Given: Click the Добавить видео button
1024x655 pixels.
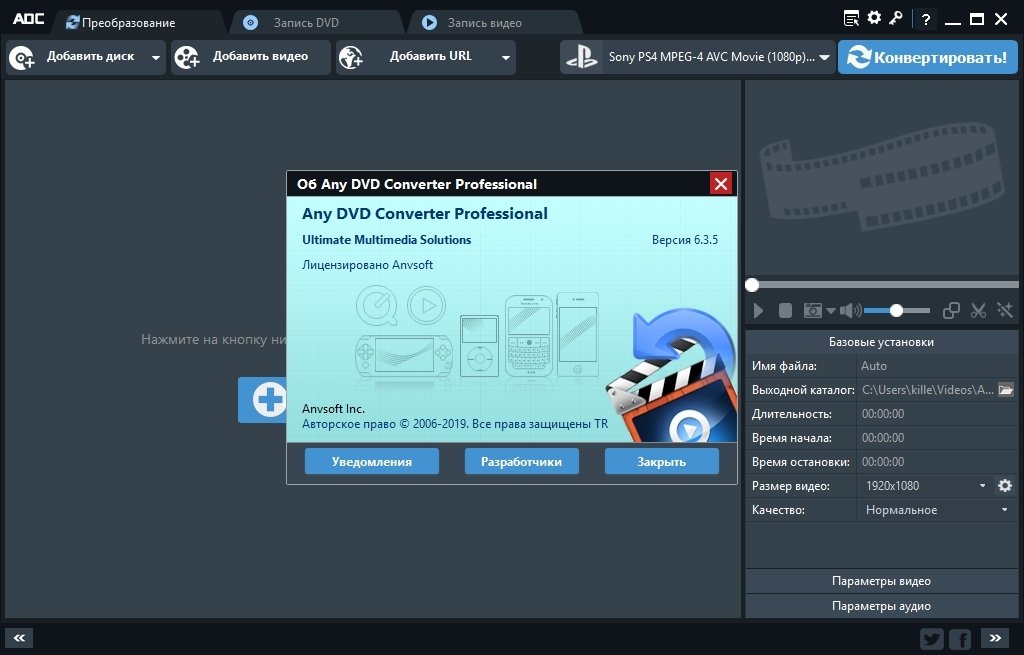Looking at the screenshot, I should pyautogui.click(x=250, y=57).
